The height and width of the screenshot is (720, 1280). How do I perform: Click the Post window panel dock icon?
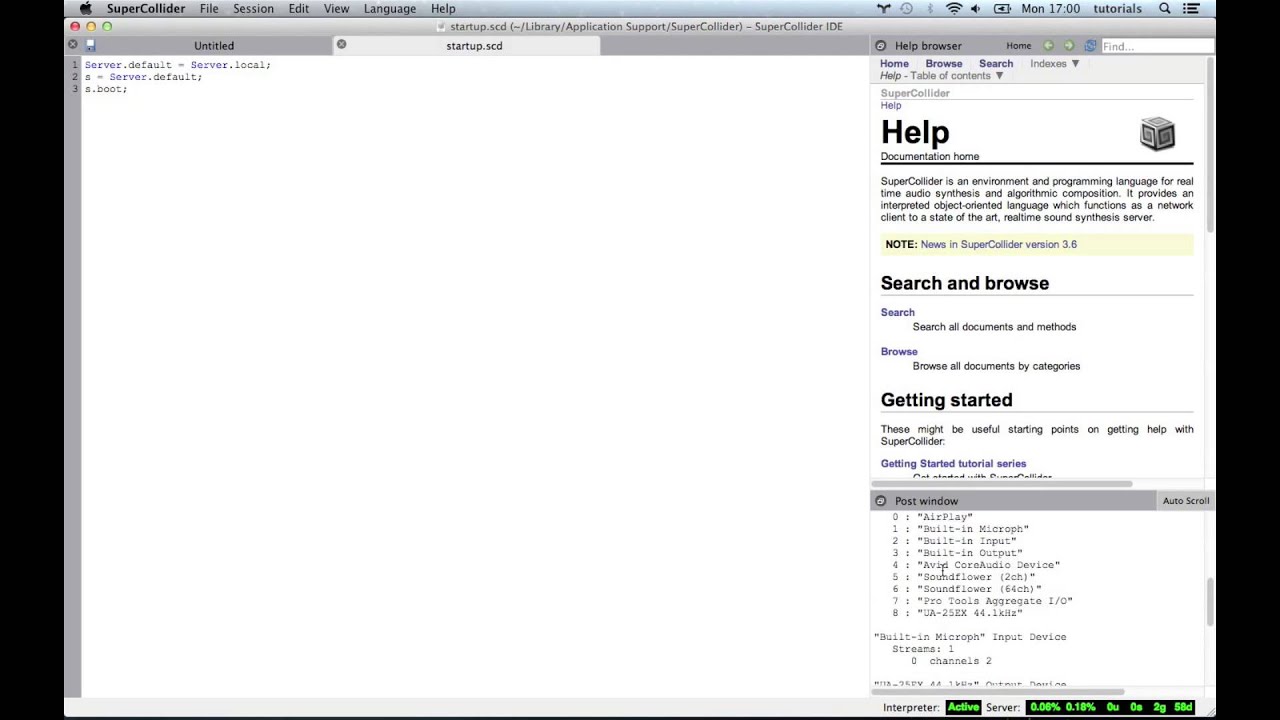tap(880, 501)
